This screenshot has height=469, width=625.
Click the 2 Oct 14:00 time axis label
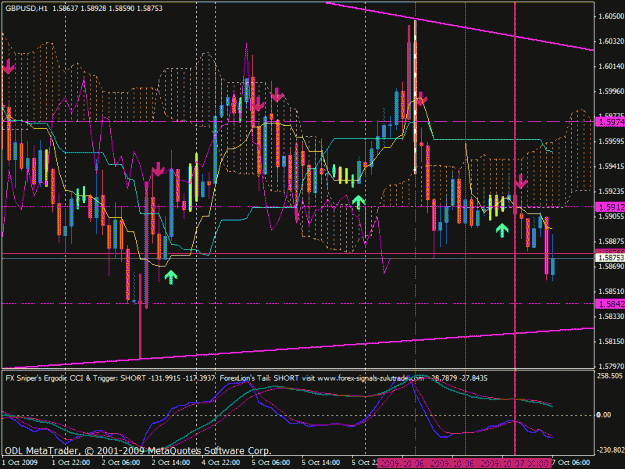(x=171, y=463)
